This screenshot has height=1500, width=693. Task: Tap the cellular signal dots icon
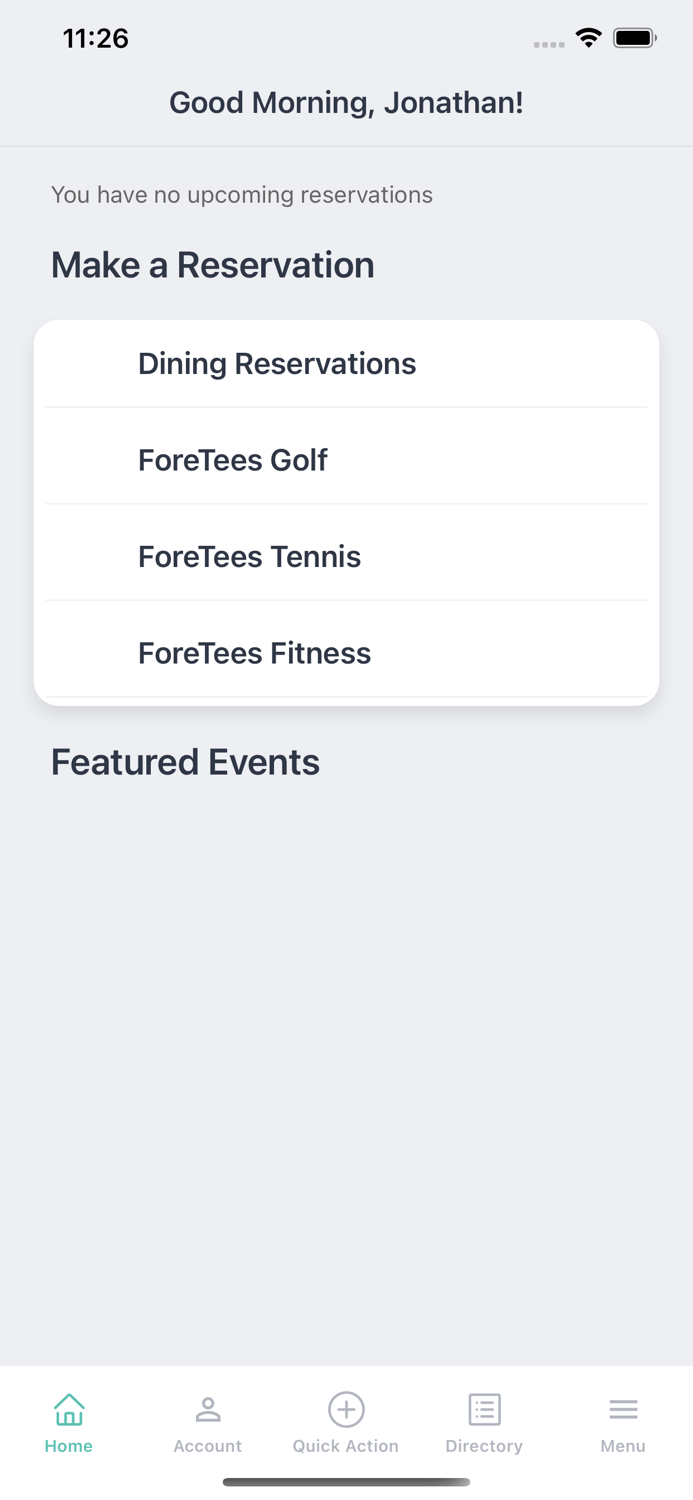coord(549,42)
